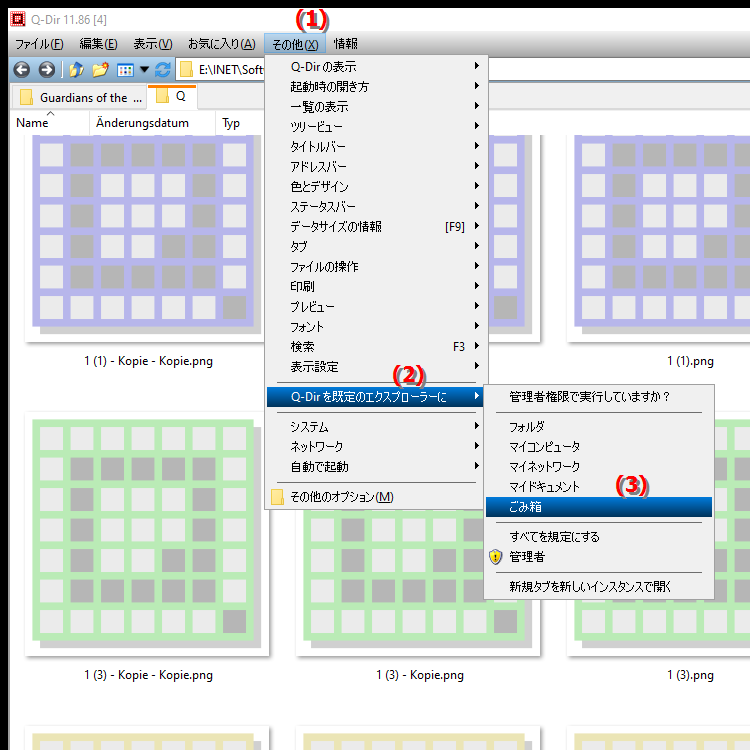Expand ステータスバー submenu

point(377,207)
